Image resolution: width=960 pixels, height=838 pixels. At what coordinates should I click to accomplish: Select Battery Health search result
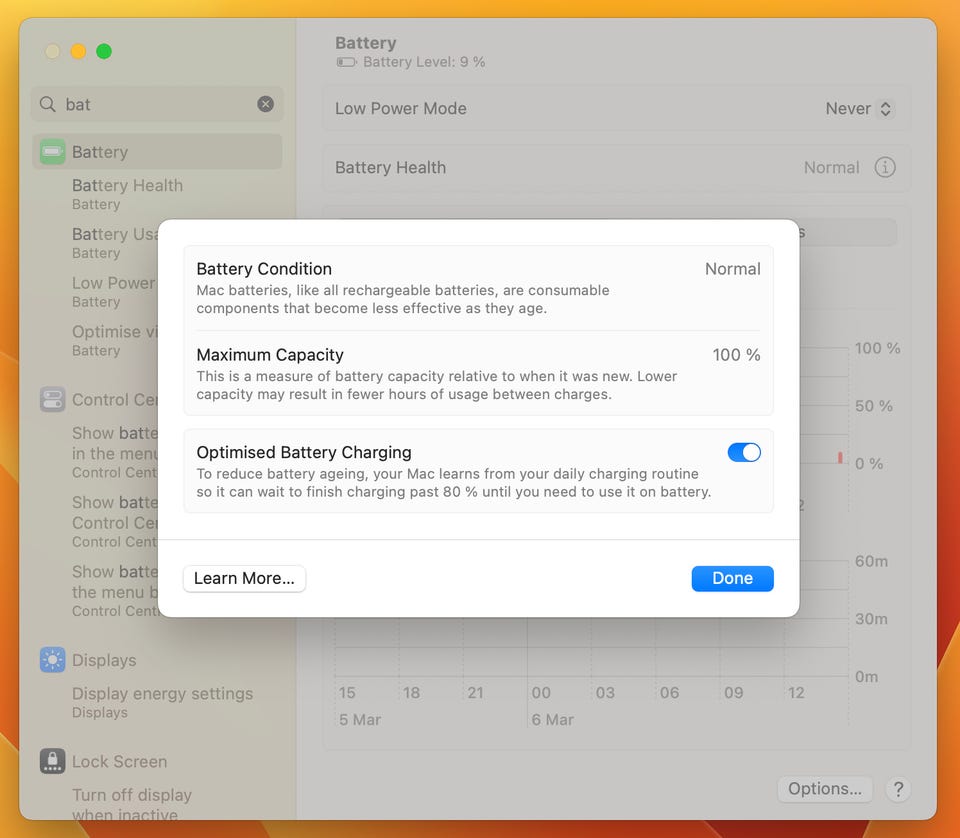tap(127, 194)
